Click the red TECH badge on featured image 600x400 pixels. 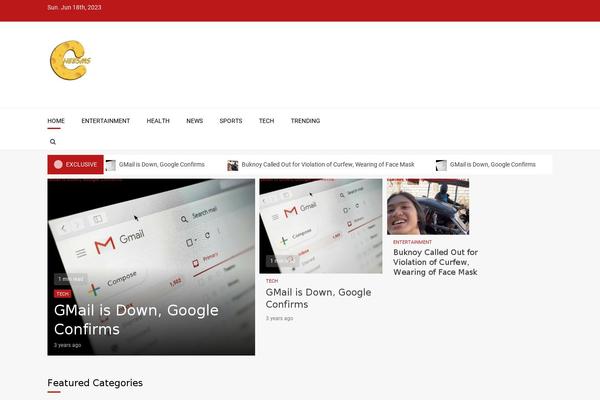point(62,294)
